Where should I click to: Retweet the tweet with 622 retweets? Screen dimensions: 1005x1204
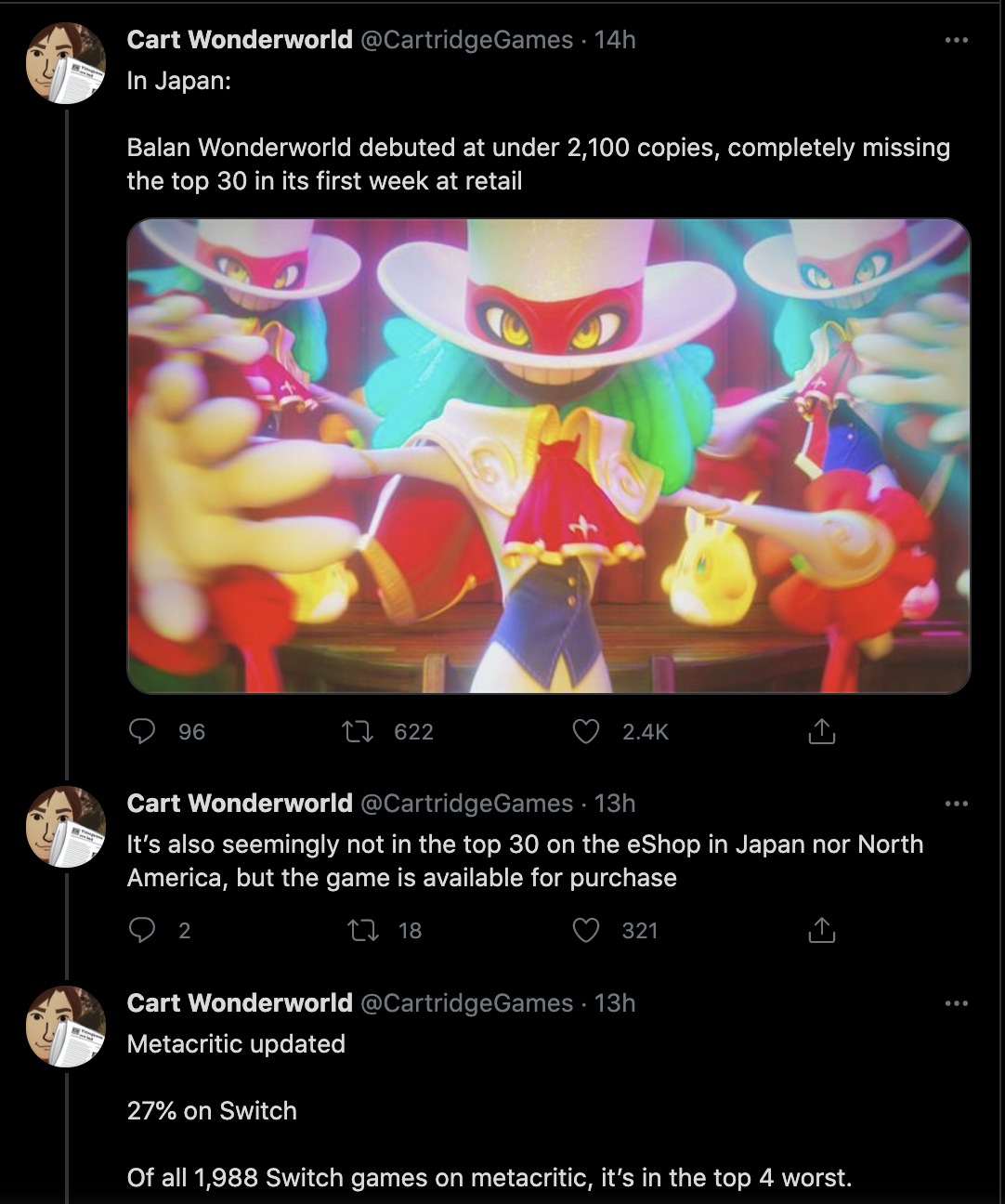[x=358, y=732]
